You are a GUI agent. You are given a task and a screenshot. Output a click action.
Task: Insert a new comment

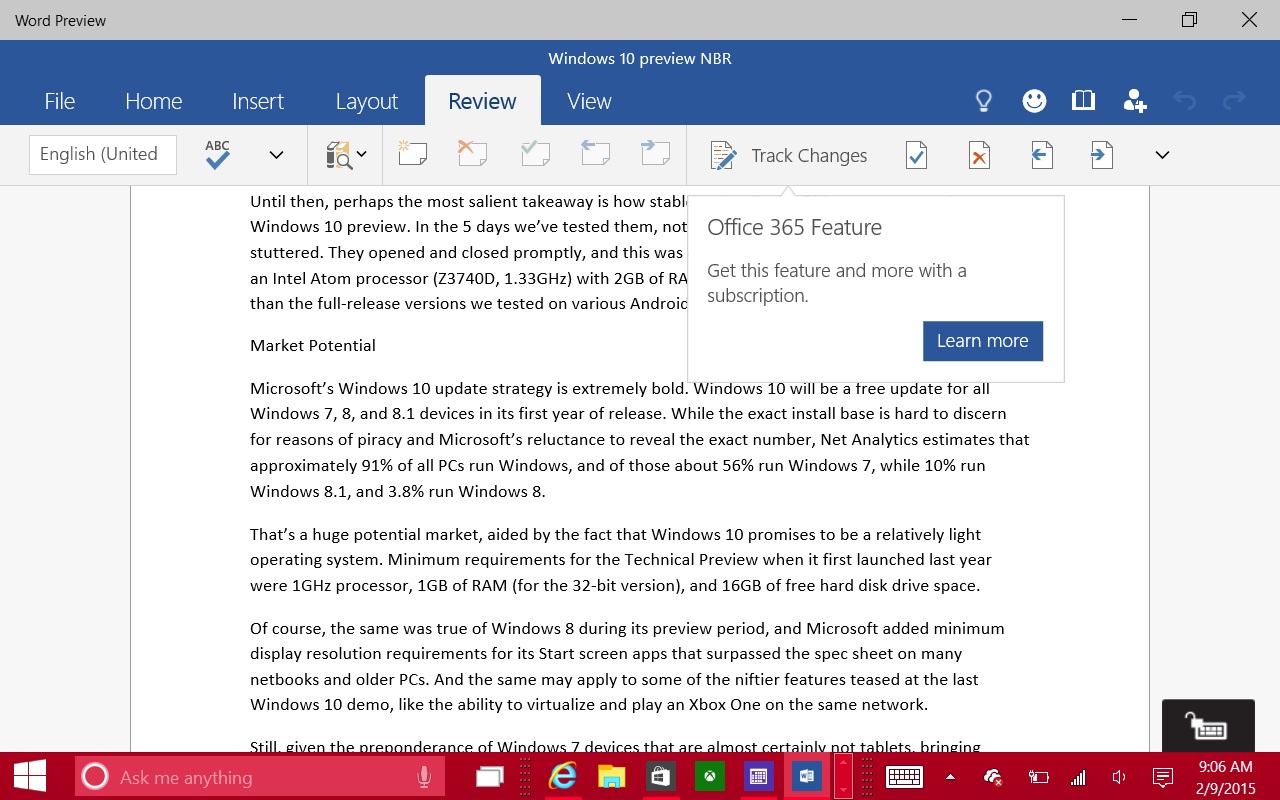pyautogui.click(x=412, y=154)
